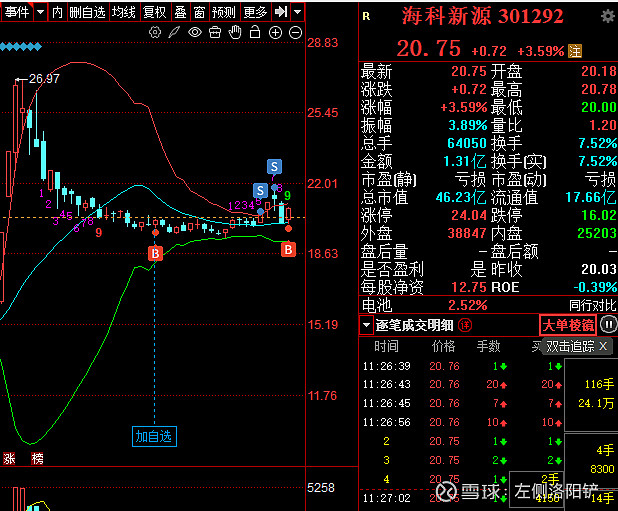The image size is (618, 511).
Task: Click the rightmost red B buy marker
Action: (x=289, y=249)
